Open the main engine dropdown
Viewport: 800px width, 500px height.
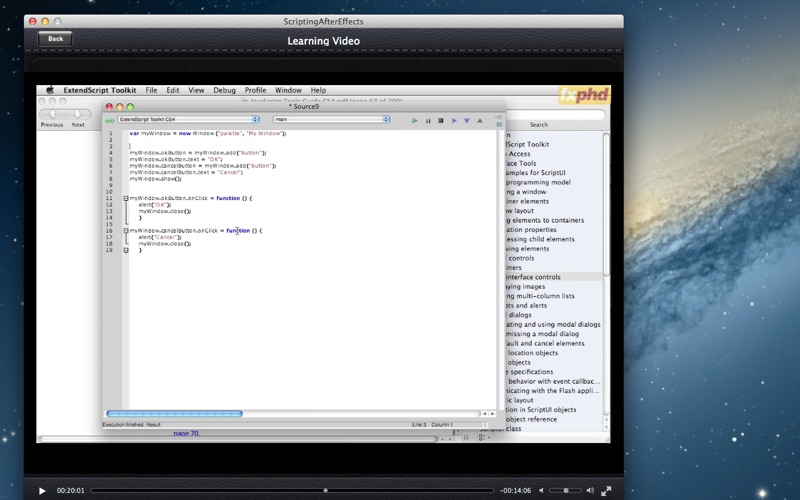click(332, 119)
